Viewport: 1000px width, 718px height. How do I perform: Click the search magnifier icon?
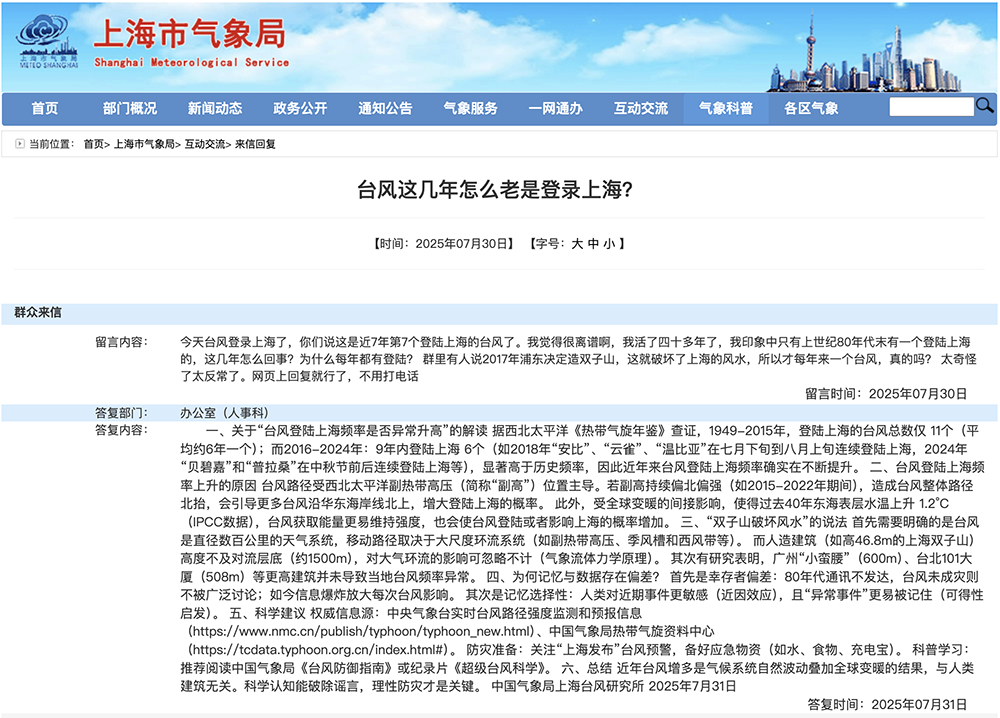(984, 106)
